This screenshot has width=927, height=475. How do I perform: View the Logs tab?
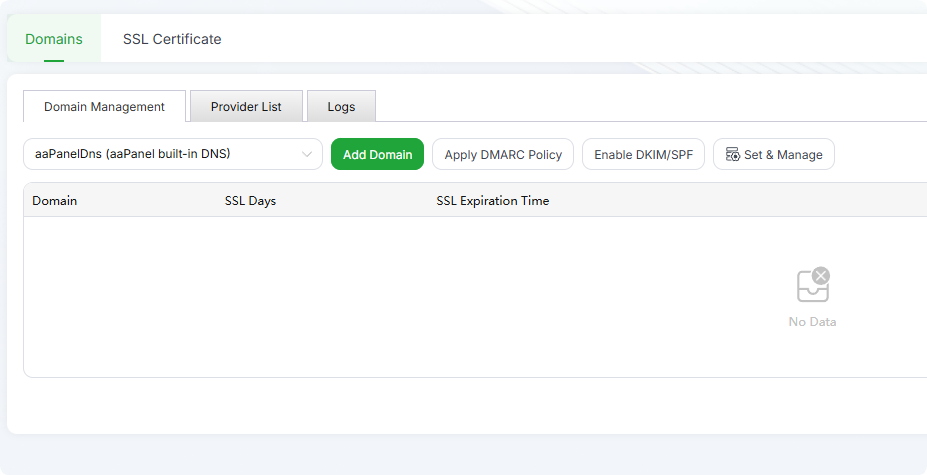[341, 106]
